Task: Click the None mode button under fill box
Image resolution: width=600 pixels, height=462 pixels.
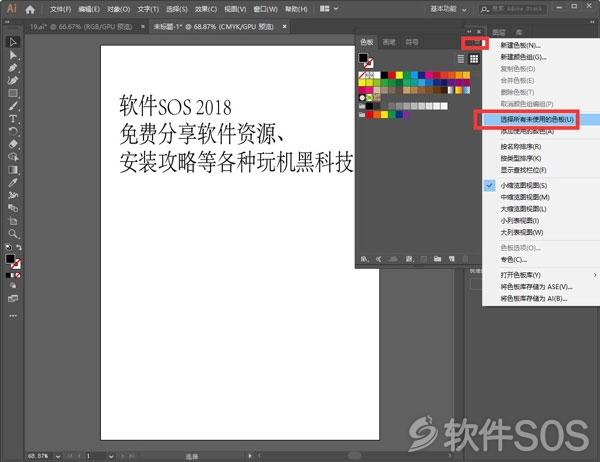Action: coord(18,275)
